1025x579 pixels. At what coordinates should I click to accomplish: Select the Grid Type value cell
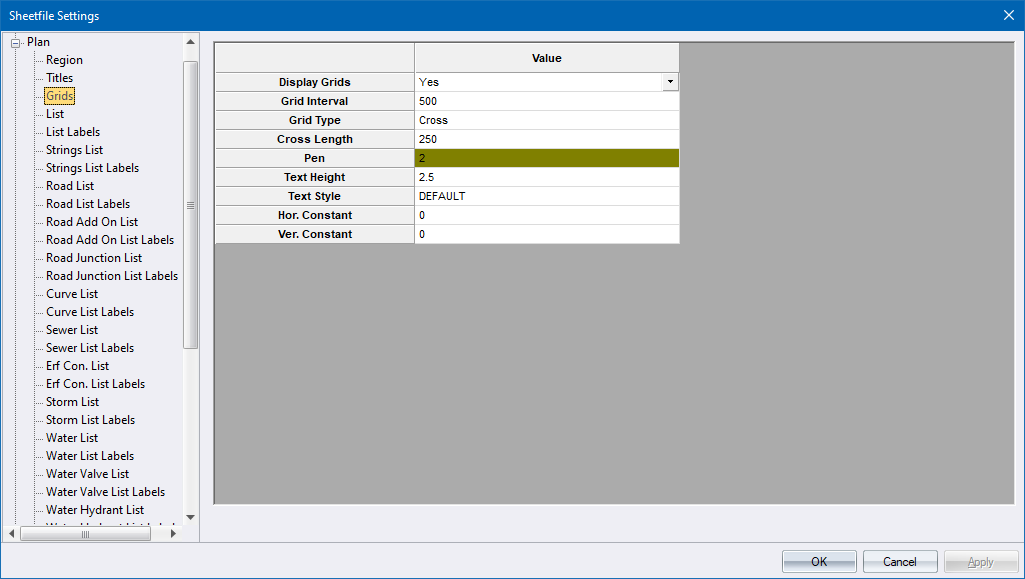(x=546, y=120)
